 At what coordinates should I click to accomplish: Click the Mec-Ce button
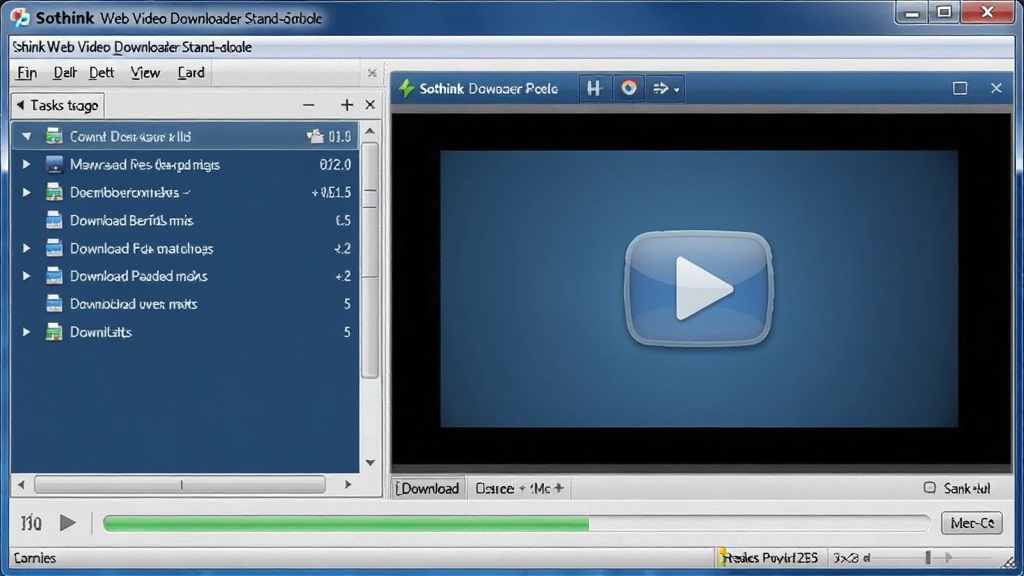[972, 522]
